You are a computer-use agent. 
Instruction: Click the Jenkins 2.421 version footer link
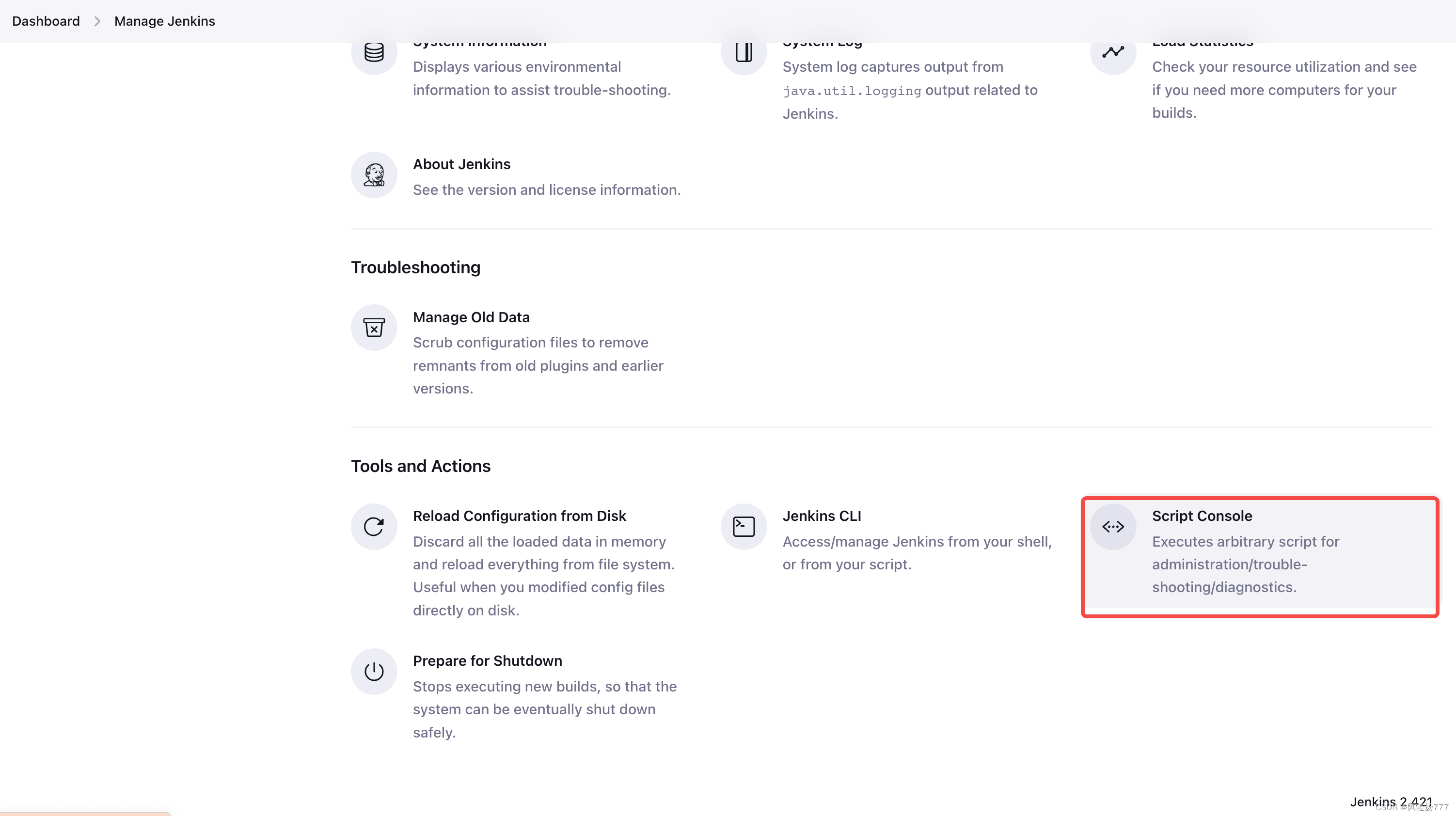coord(1391,801)
